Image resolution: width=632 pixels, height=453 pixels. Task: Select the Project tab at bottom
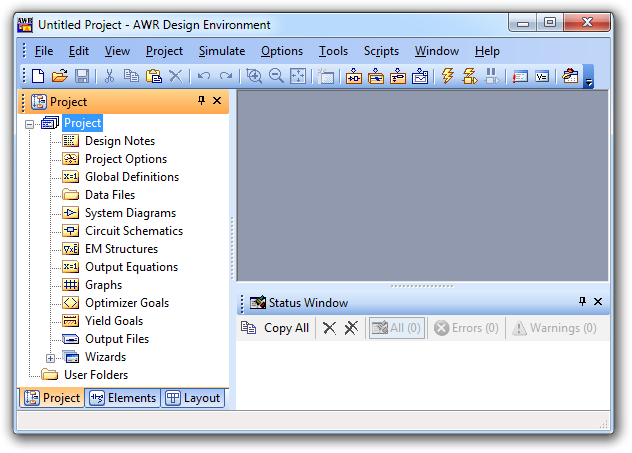[52, 398]
